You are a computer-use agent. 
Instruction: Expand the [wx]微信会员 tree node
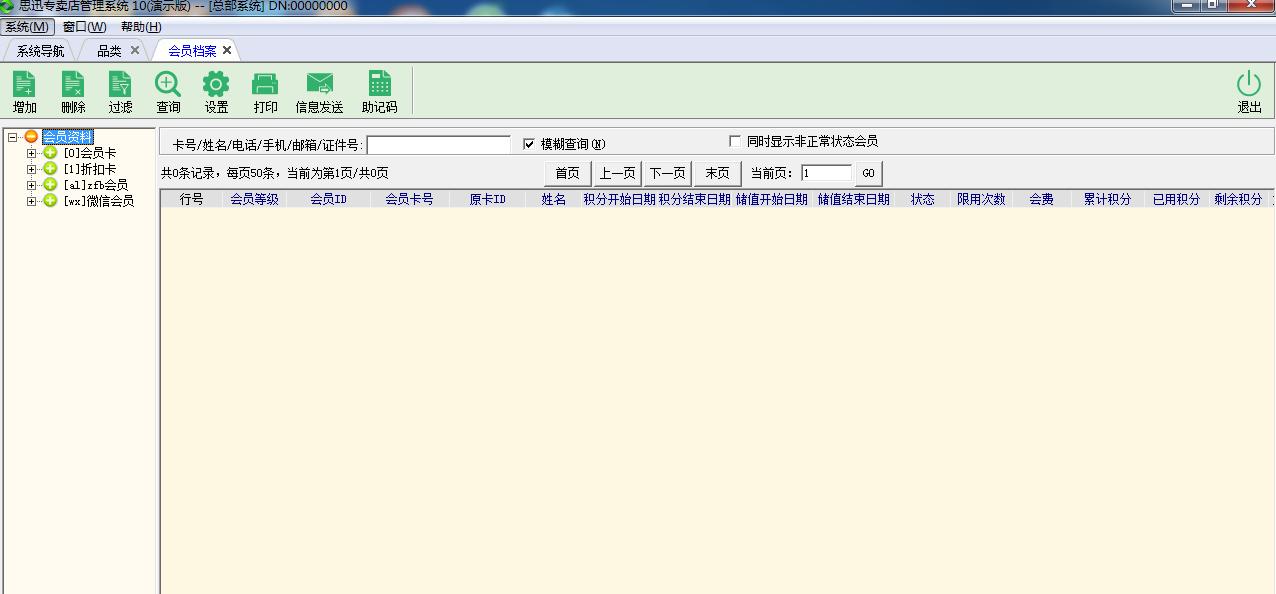click(x=31, y=199)
